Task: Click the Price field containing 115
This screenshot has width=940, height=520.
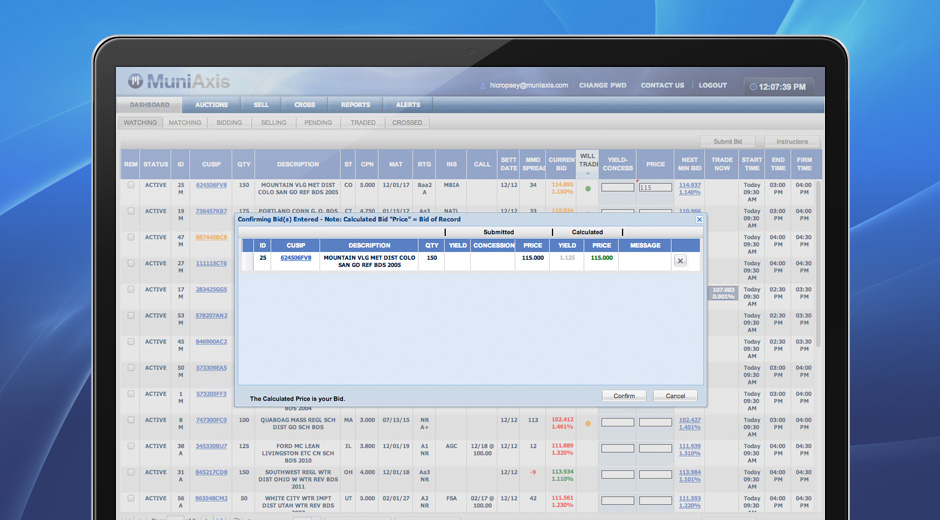Action: pos(655,188)
